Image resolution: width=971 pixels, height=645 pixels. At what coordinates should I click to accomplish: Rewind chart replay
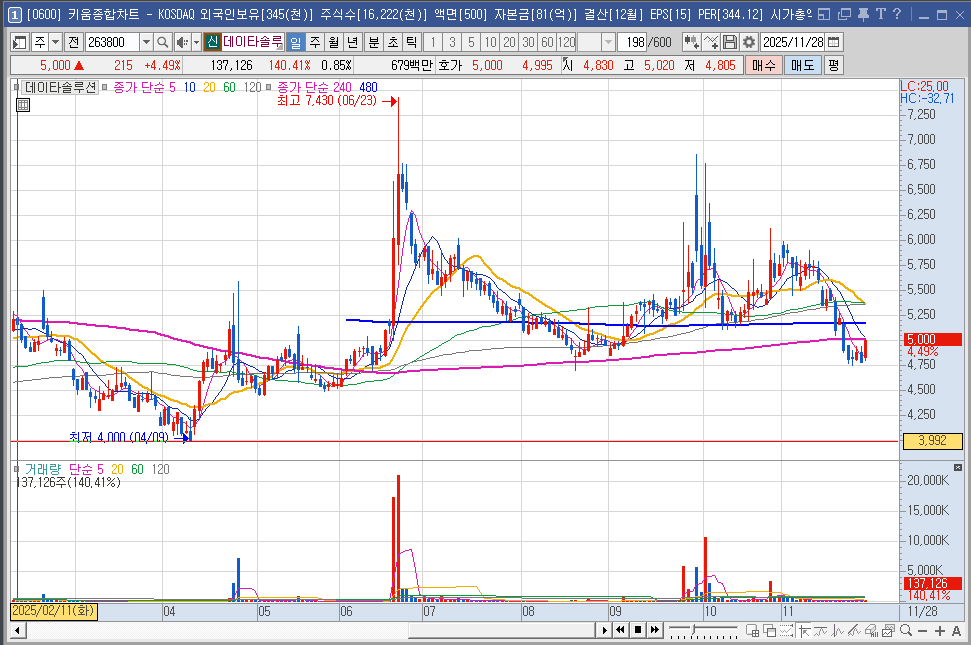620,631
